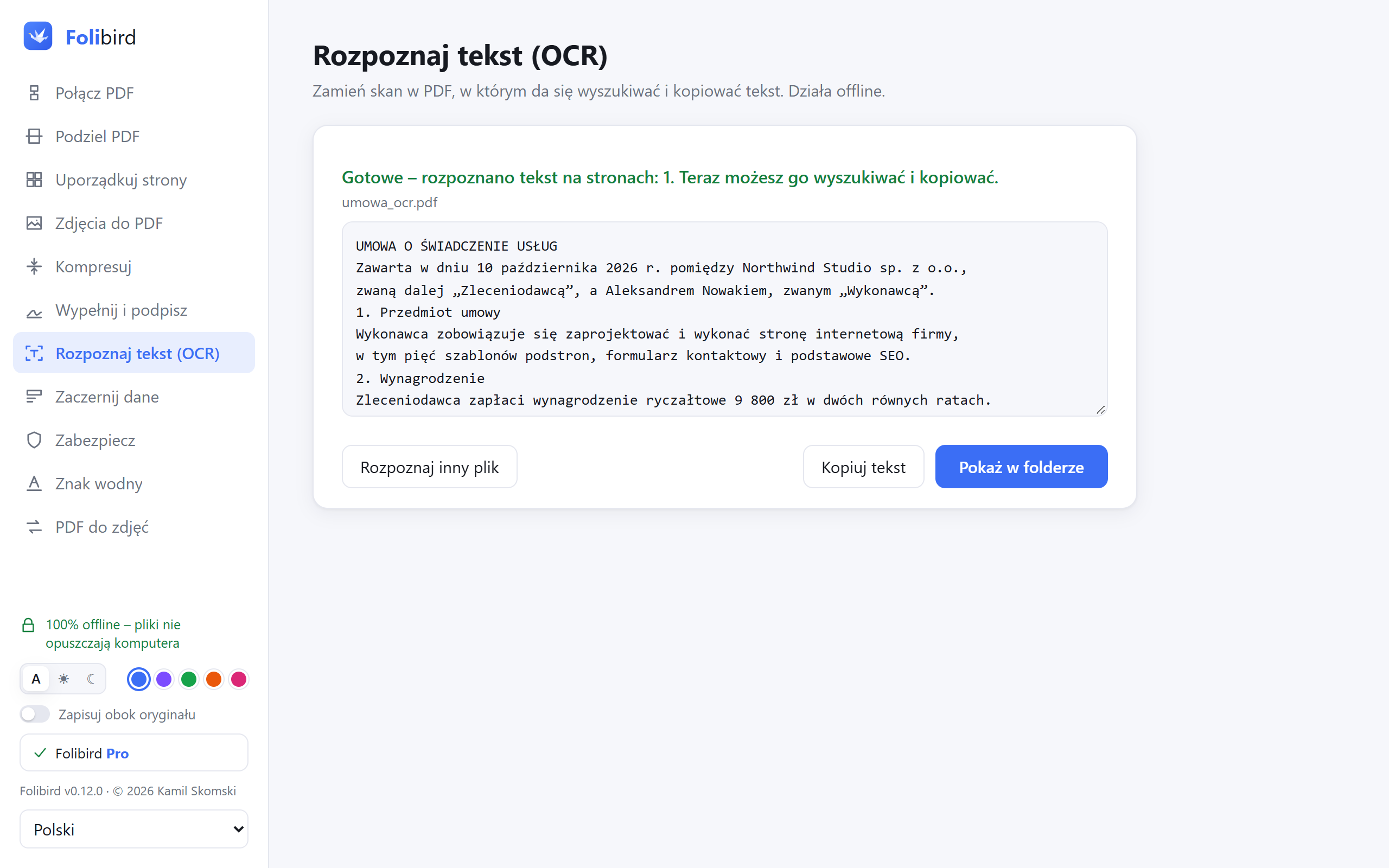
Task: Choose the pink accent color
Action: 239,679
